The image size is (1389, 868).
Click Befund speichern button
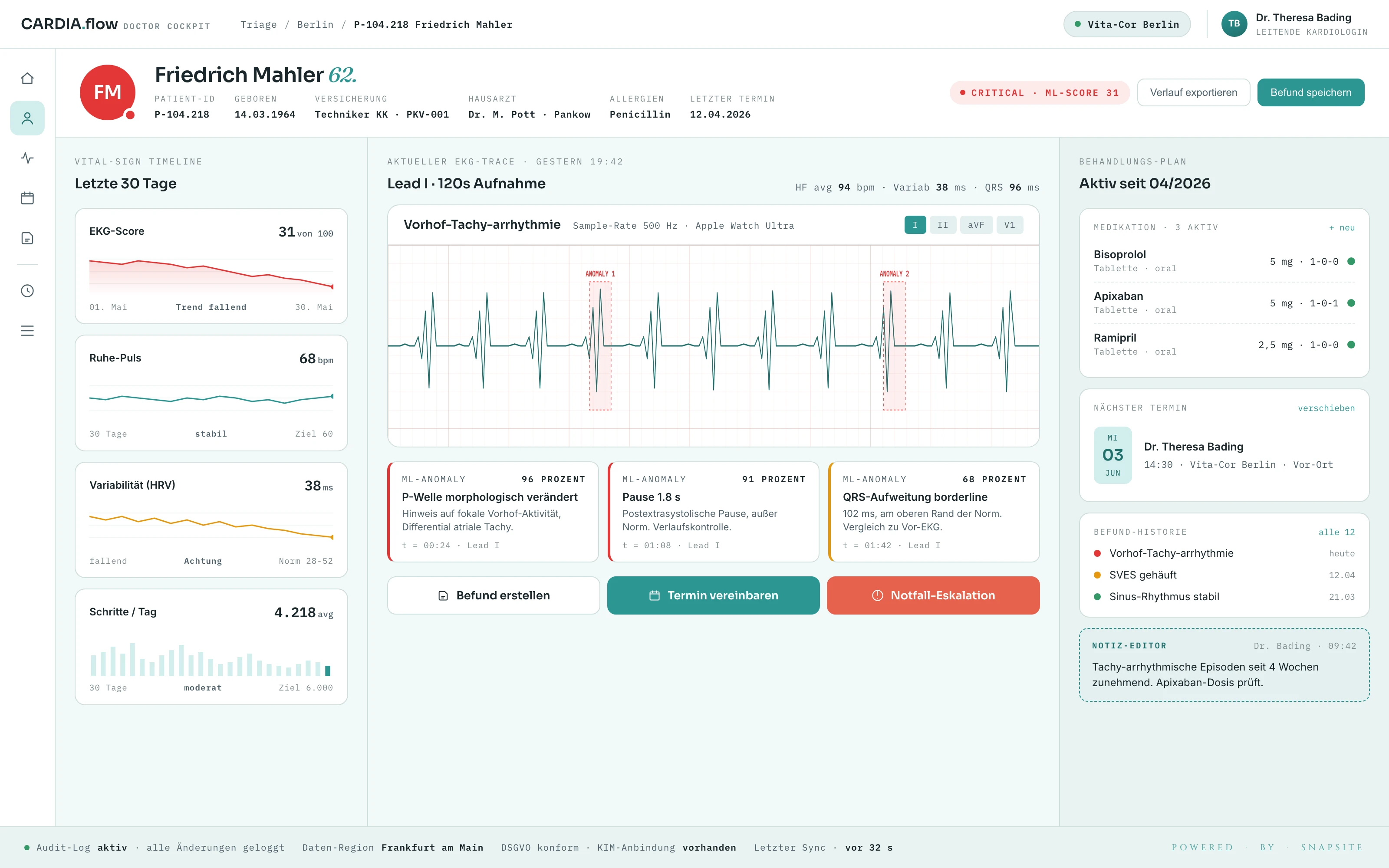[1311, 92]
